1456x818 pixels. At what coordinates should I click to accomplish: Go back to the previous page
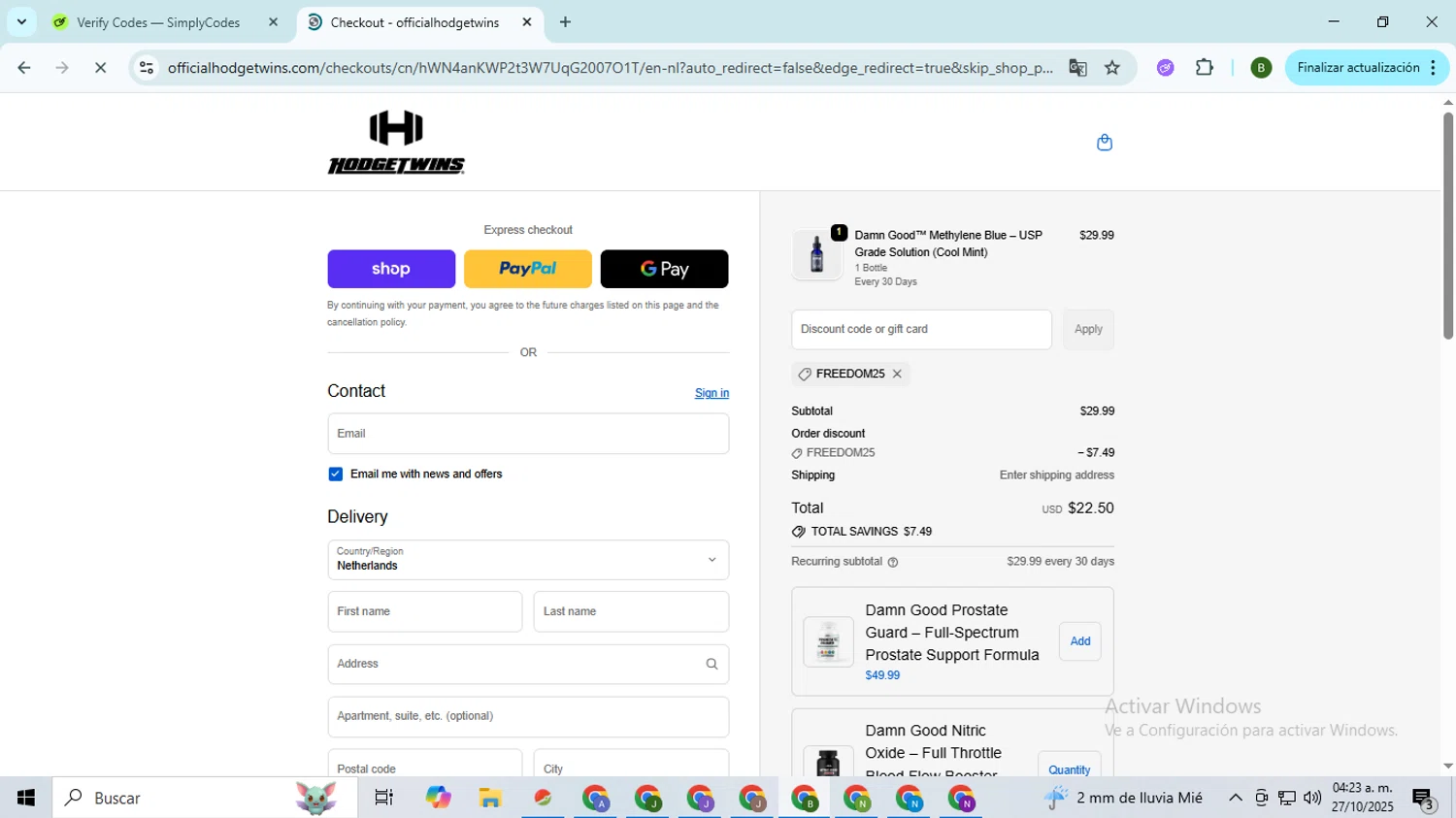[24, 68]
